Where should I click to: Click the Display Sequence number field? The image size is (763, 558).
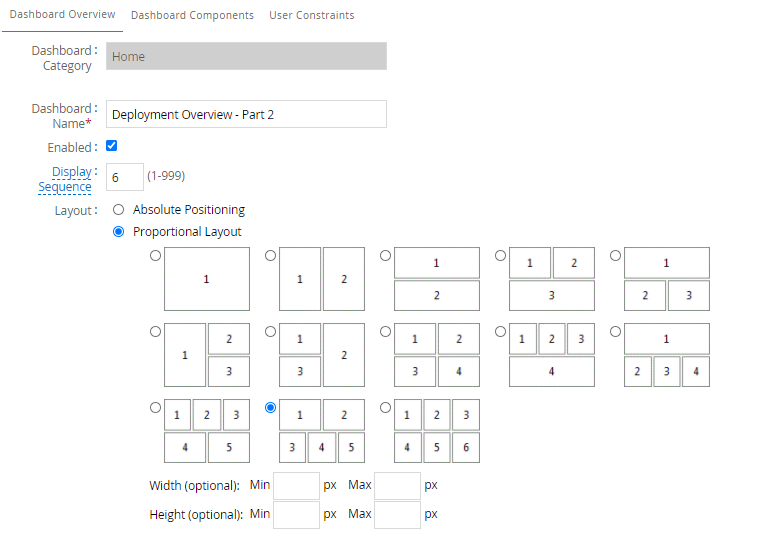pos(124,177)
